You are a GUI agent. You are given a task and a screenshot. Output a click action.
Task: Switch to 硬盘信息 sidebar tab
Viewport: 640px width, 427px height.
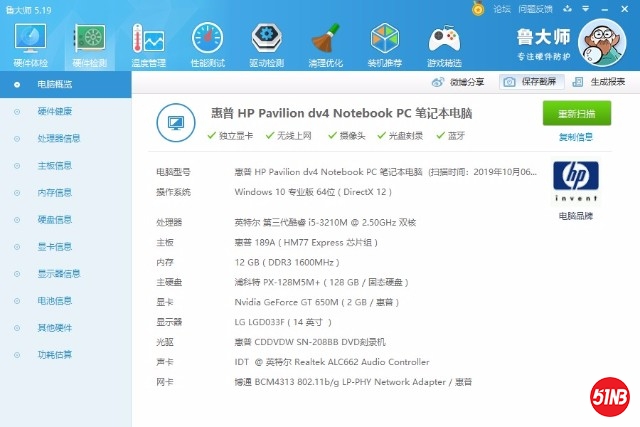point(54,219)
